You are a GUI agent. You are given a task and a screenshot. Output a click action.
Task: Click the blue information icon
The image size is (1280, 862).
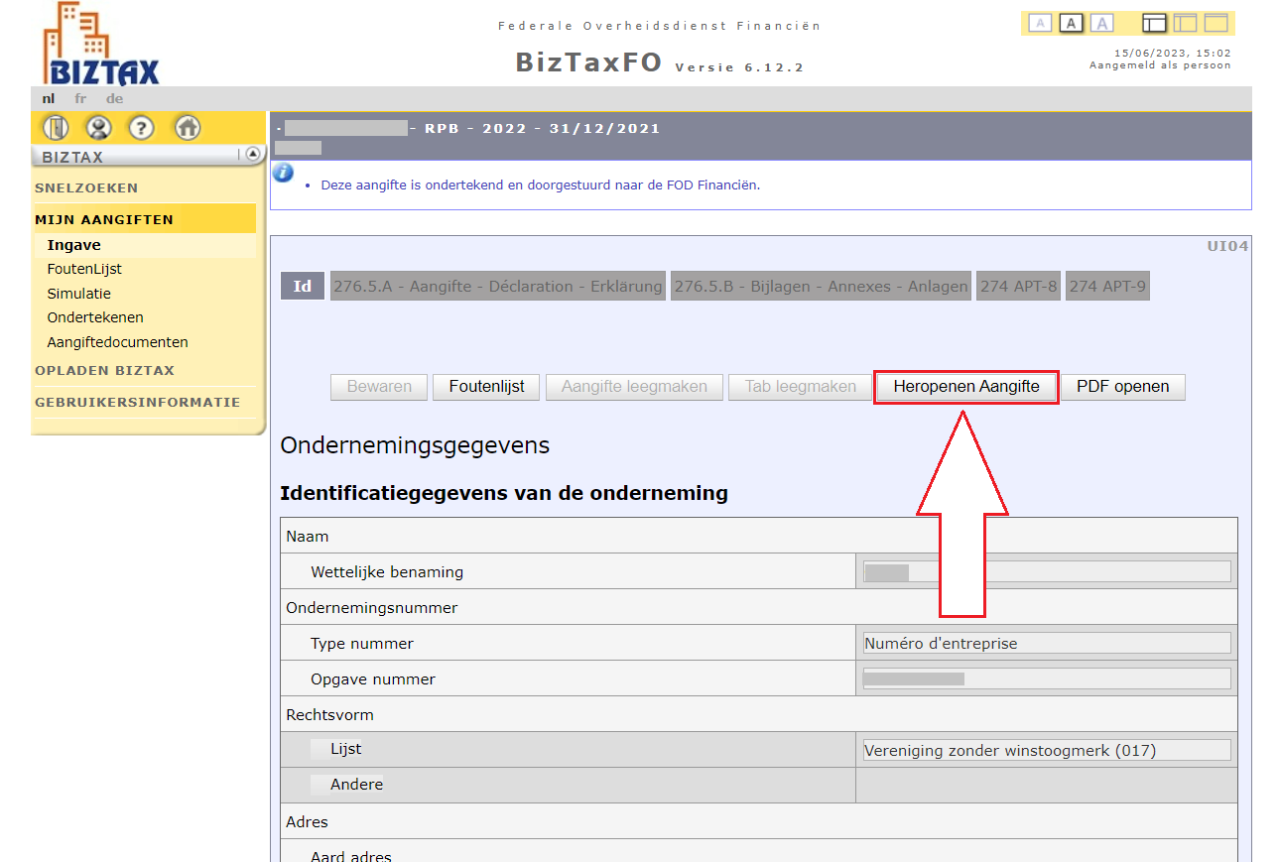point(283,172)
